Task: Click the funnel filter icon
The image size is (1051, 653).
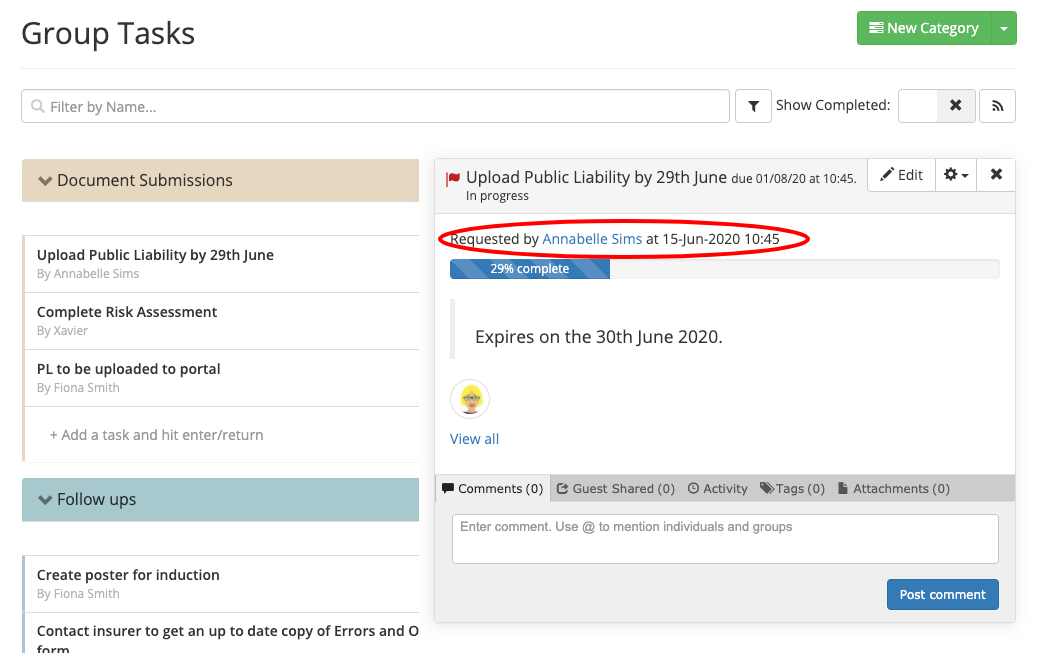Action: (753, 107)
